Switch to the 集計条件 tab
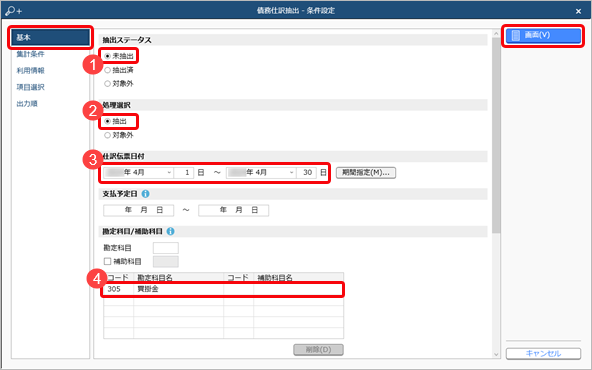592x370 pixels. tap(30, 54)
